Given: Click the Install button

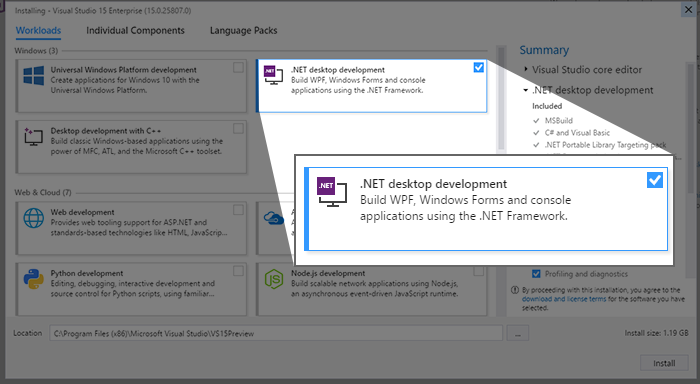Looking at the screenshot, I should click(664, 363).
